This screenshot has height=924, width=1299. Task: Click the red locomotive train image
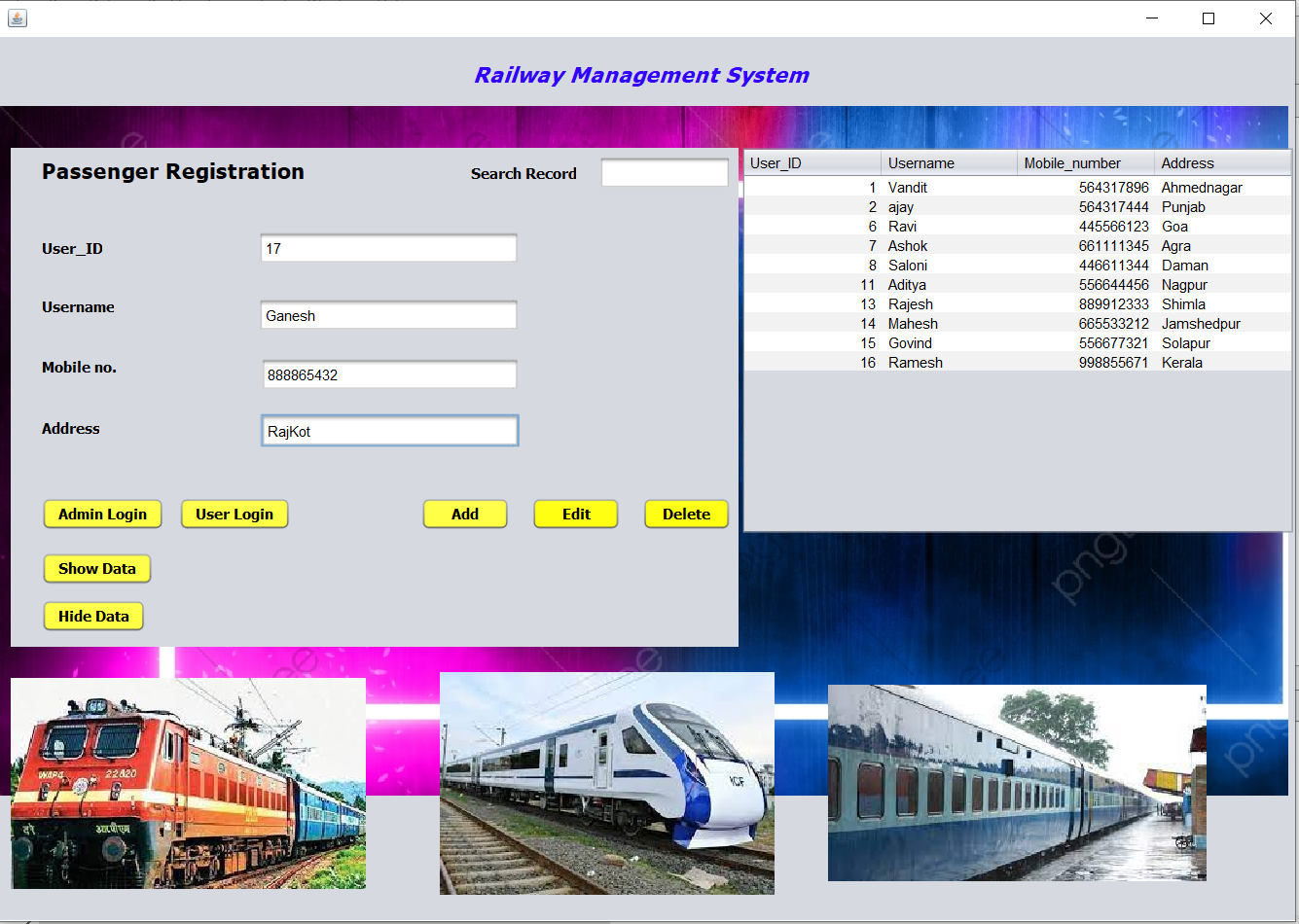(x=188, y=783)
